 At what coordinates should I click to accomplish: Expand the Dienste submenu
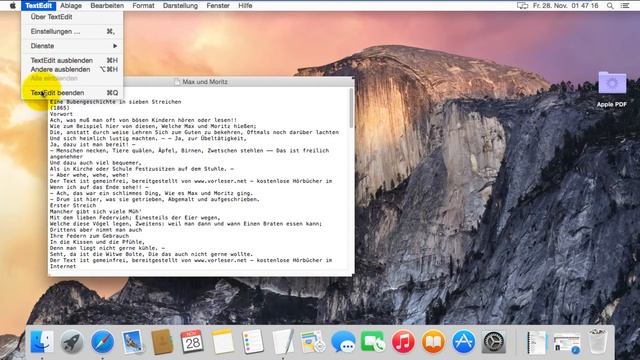(x=72, y=46)
